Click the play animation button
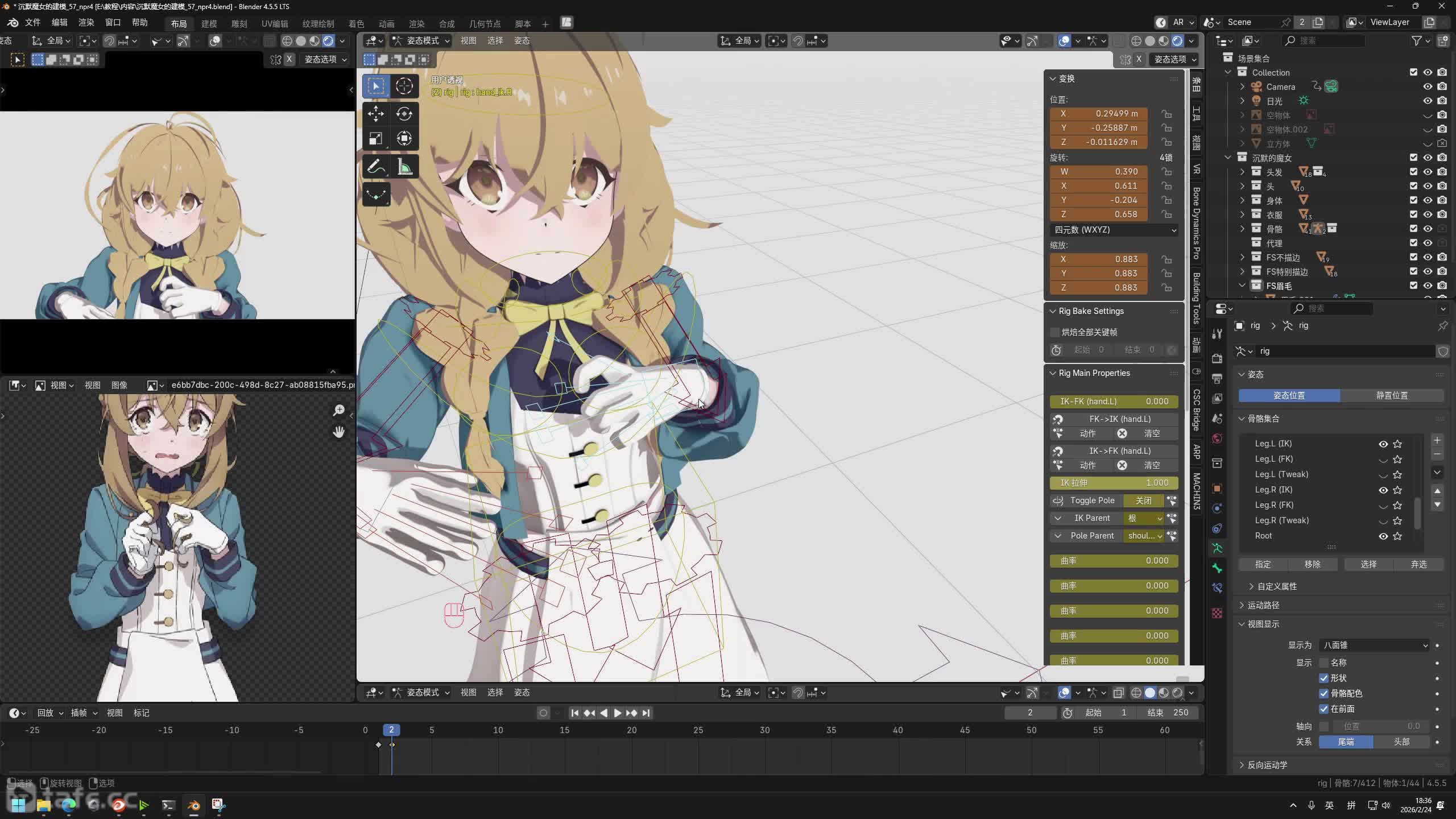Image resolution: width=1456 pixels, height=819 pixels. pyautogui.click(x=617, y=713)
